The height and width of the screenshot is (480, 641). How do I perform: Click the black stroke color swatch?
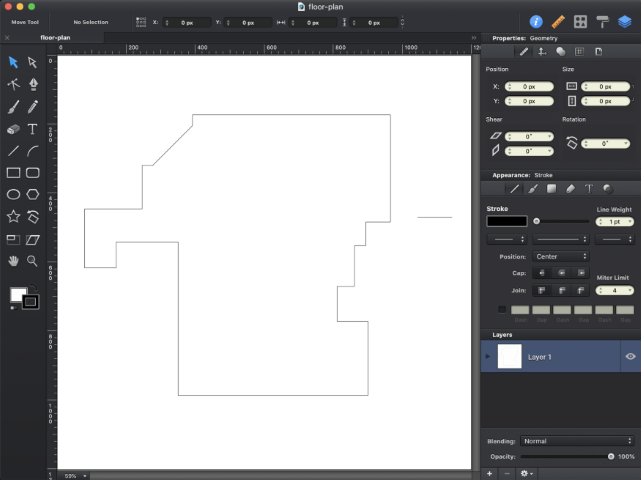tap(506, 221)
